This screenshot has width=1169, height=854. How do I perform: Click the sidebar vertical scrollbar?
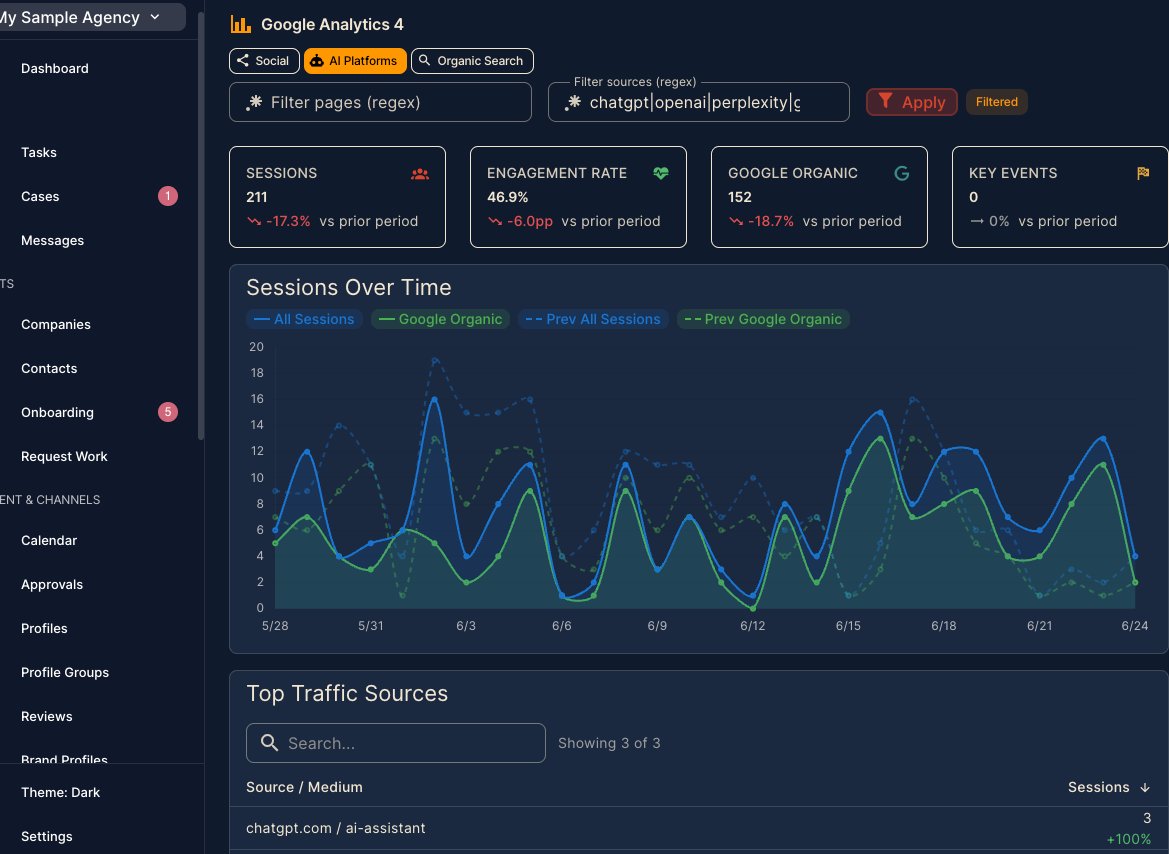[x=201, y=224]
